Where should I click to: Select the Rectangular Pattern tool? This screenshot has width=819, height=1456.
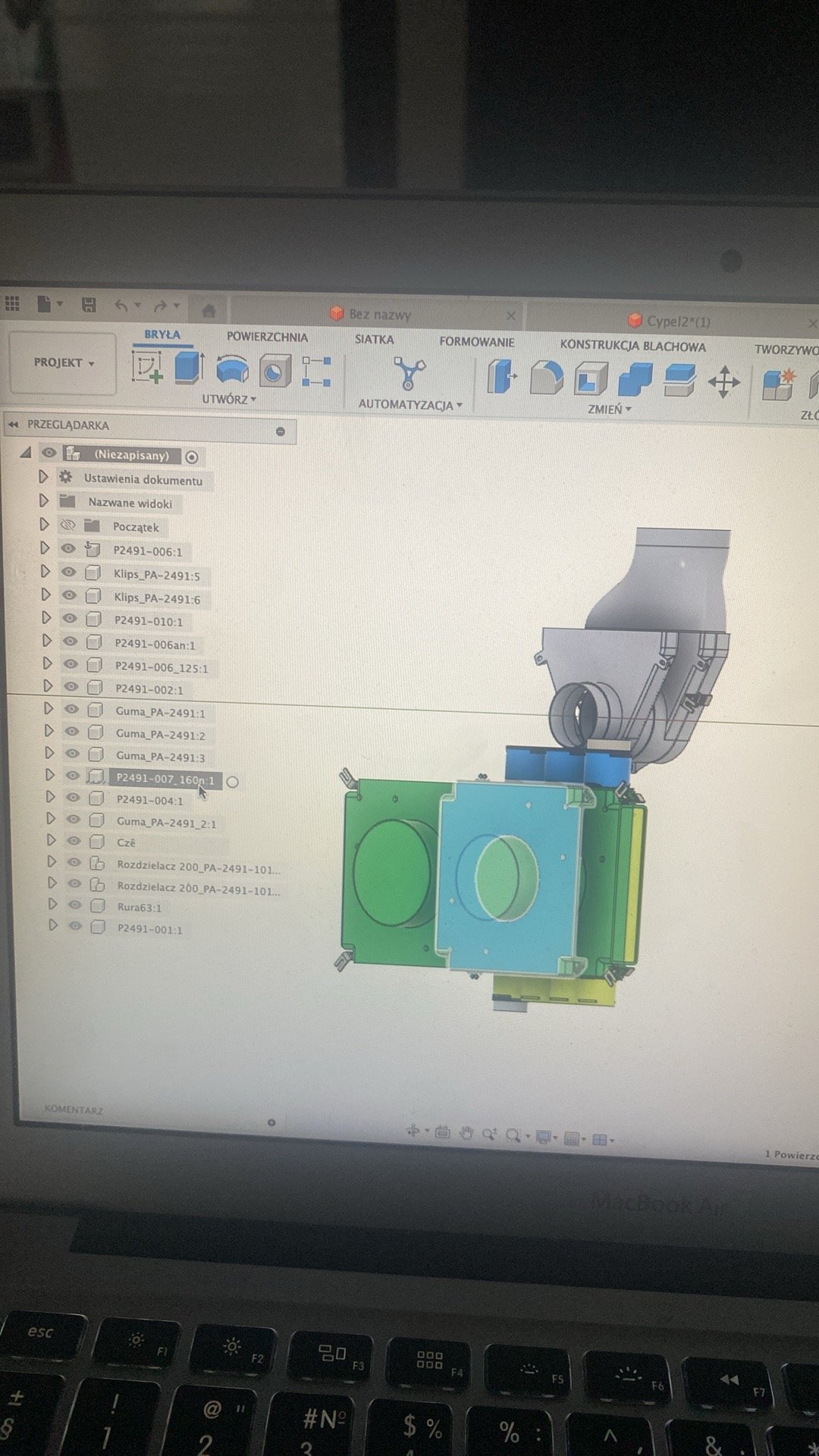click(x=316, y=372)
